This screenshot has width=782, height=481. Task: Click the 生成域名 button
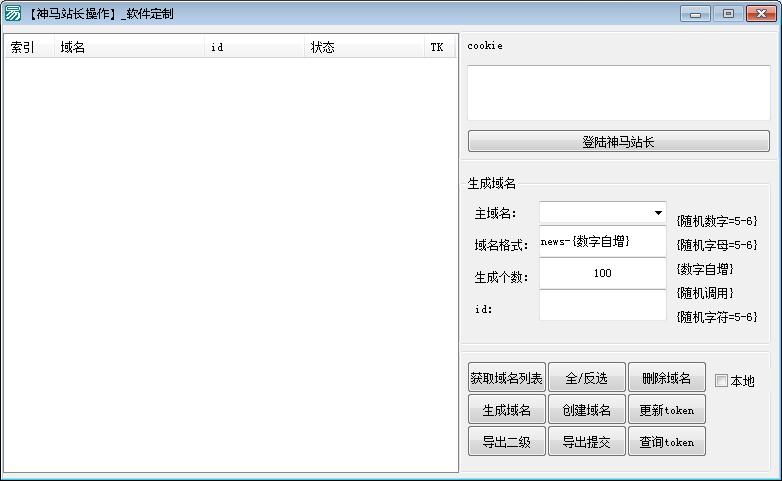coord(506,410)
